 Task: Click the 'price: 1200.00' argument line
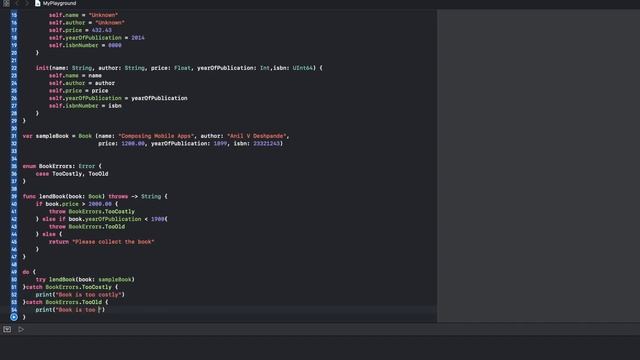tap(190, 144)
